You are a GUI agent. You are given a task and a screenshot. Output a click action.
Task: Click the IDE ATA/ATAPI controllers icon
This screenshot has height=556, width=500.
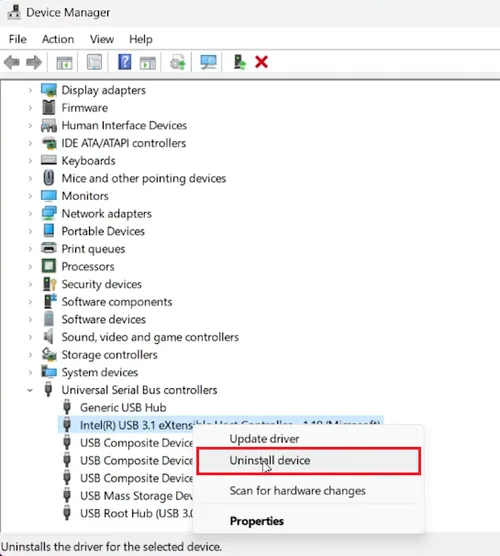click(49, 143)
